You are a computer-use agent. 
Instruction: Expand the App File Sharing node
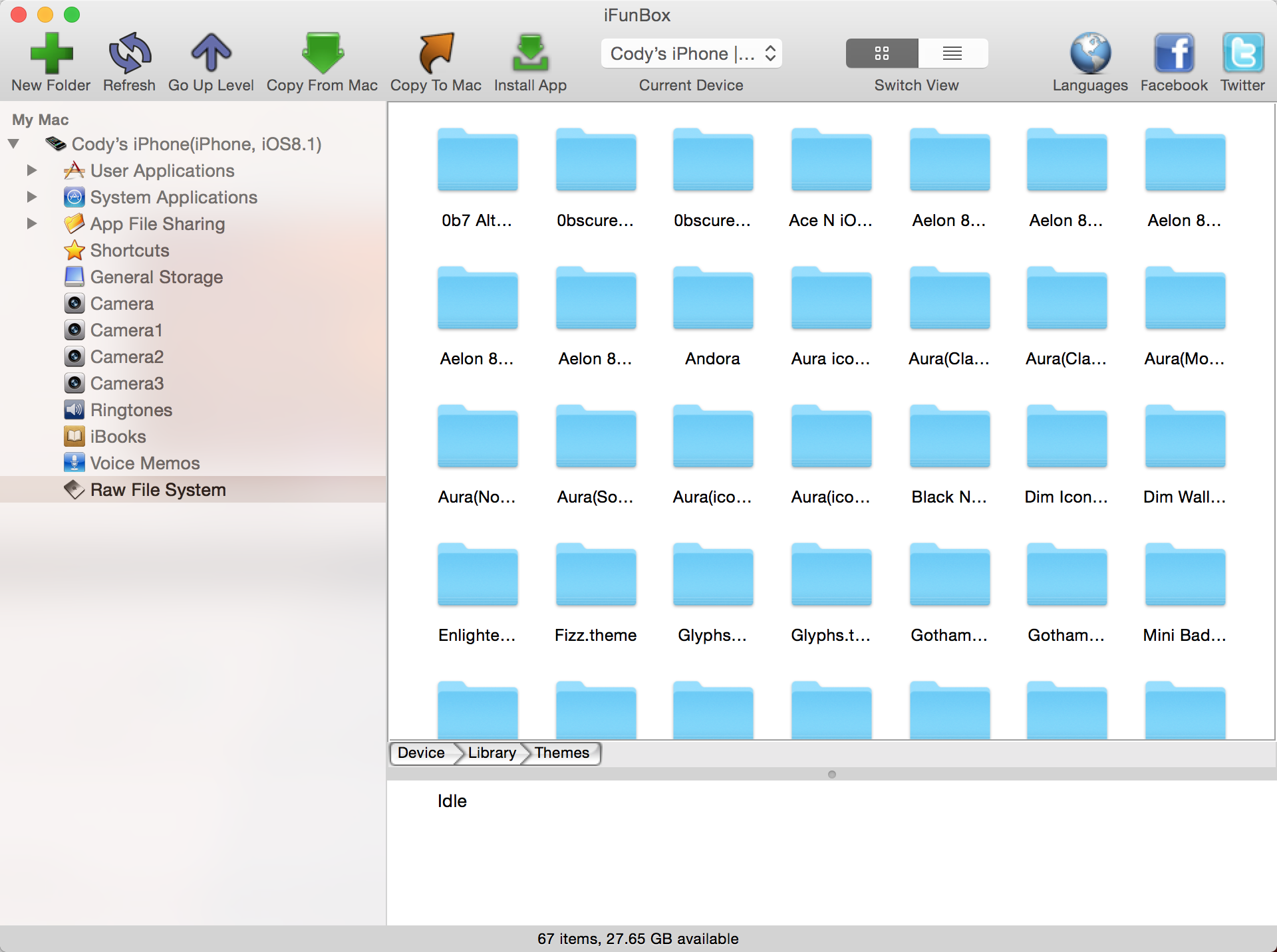pyautogui.click(x=31, y=223)
